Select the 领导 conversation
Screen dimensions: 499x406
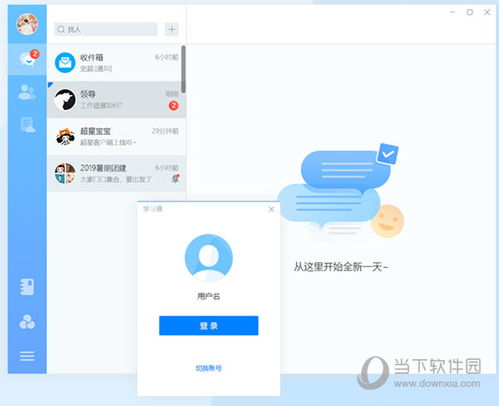pos(116,99)
